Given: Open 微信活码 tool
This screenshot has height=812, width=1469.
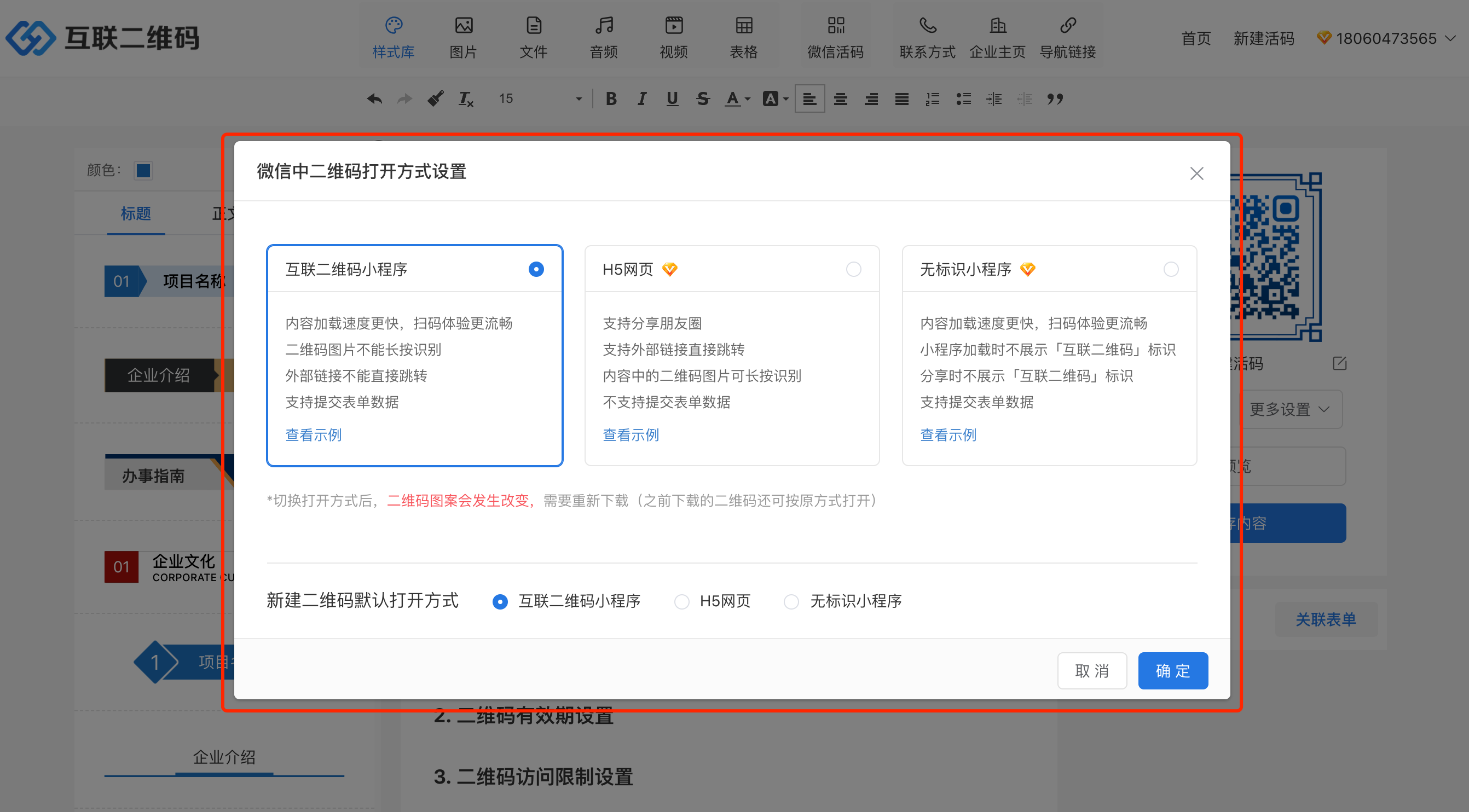Looking at the screenshot, I should point(835,38).
